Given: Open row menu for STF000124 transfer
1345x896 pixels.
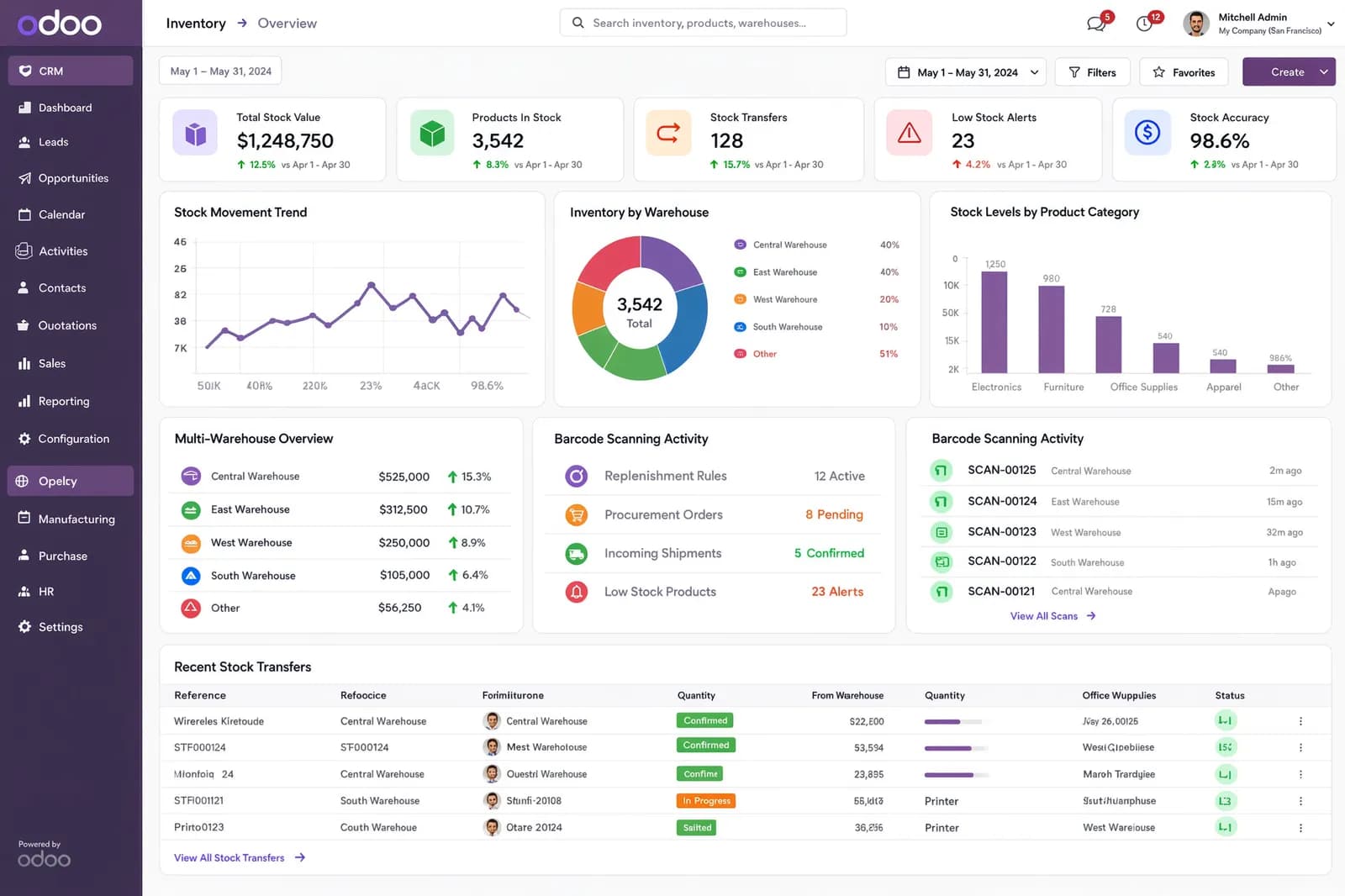Looking at the screenshot, I should [x=1300, y=747].
